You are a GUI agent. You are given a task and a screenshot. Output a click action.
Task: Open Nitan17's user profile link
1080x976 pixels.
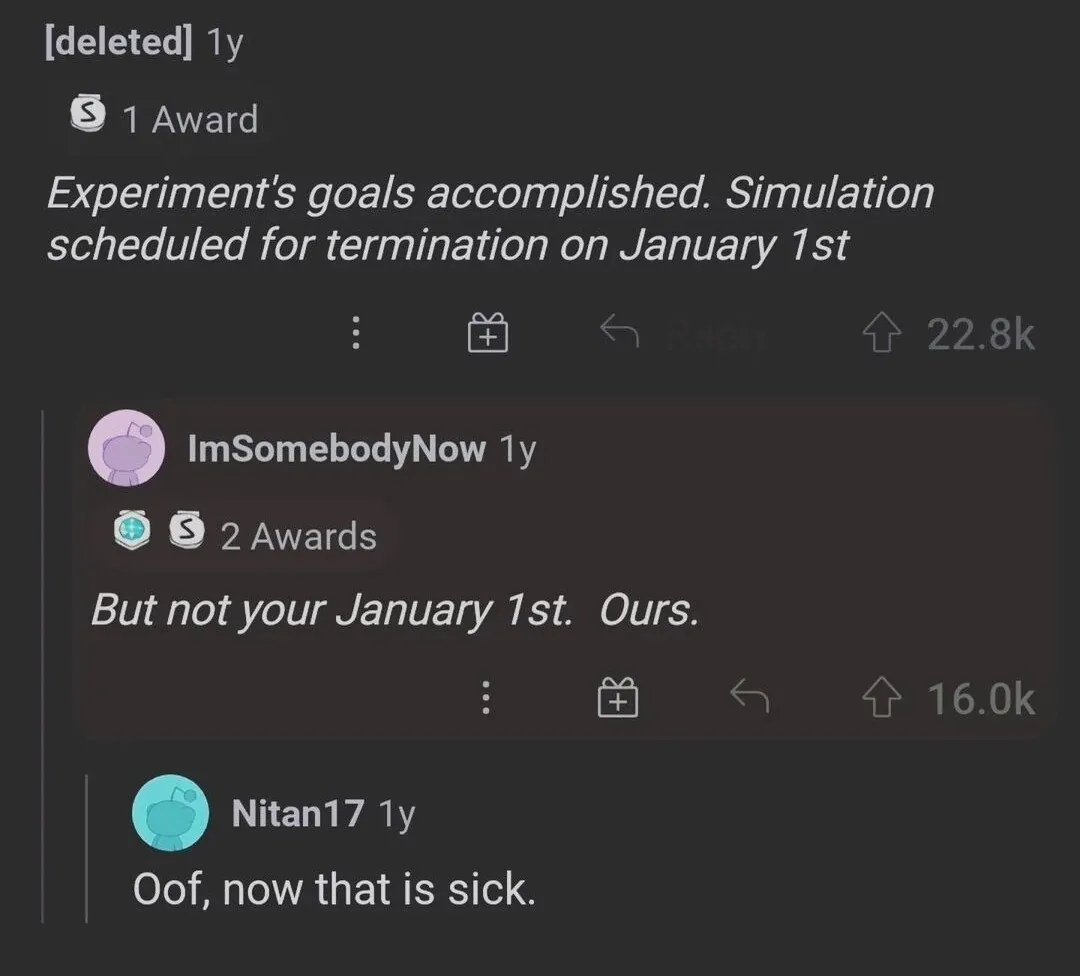tap(297, 813)
